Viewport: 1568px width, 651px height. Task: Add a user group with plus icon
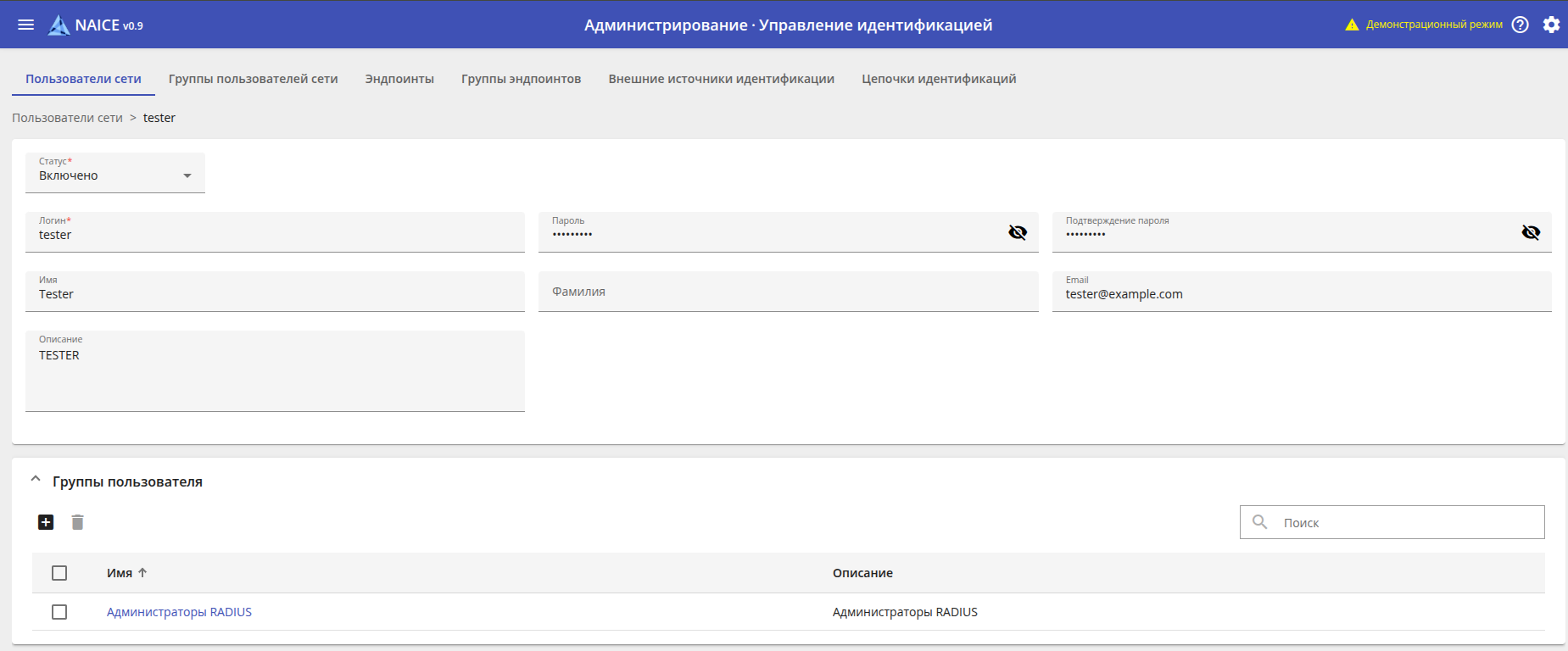(46, 522)
